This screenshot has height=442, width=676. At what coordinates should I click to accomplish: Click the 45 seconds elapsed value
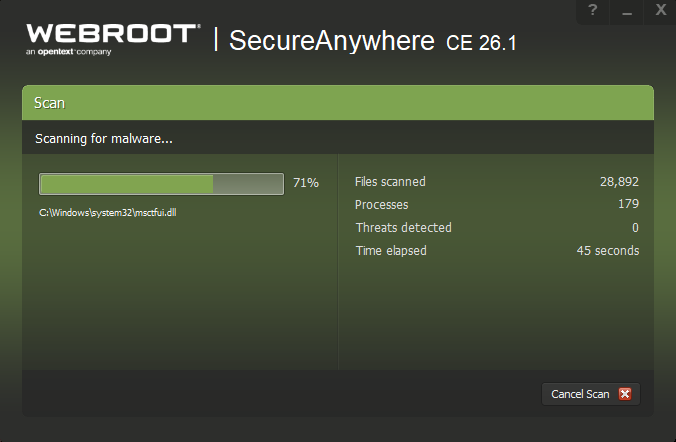[607, 251]
